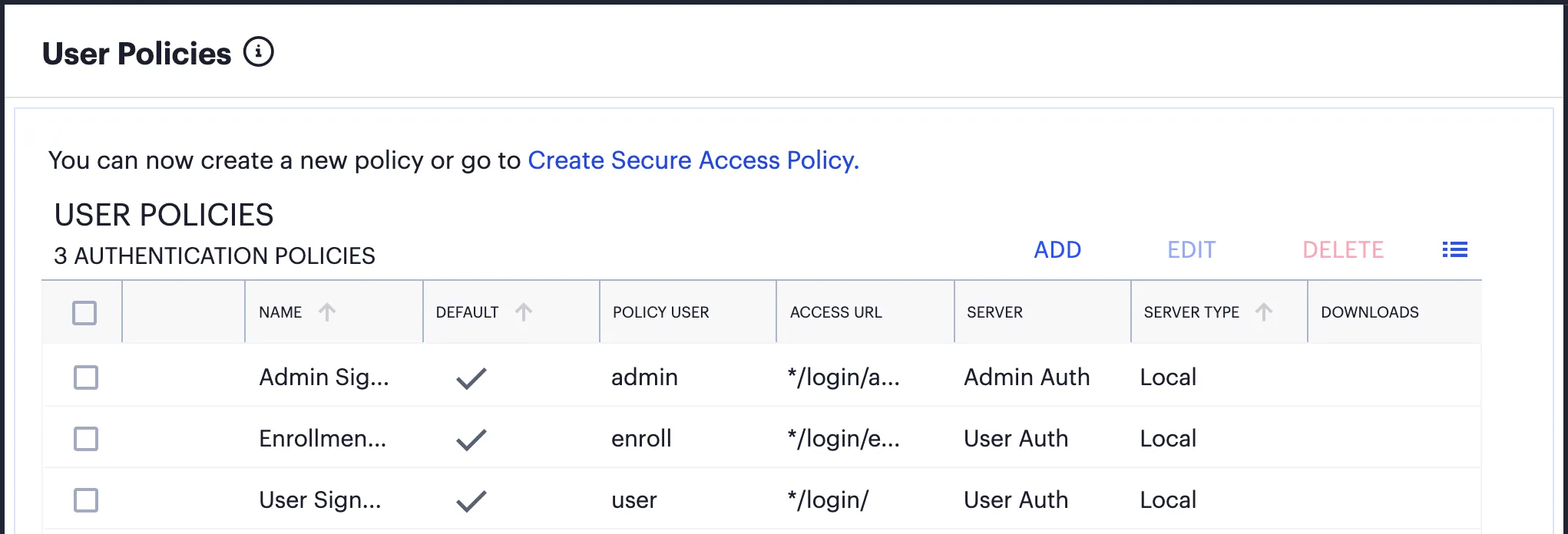Open the Admin Sig... policy name
Screen dimensions: 1568x534
tap(324, 377)
